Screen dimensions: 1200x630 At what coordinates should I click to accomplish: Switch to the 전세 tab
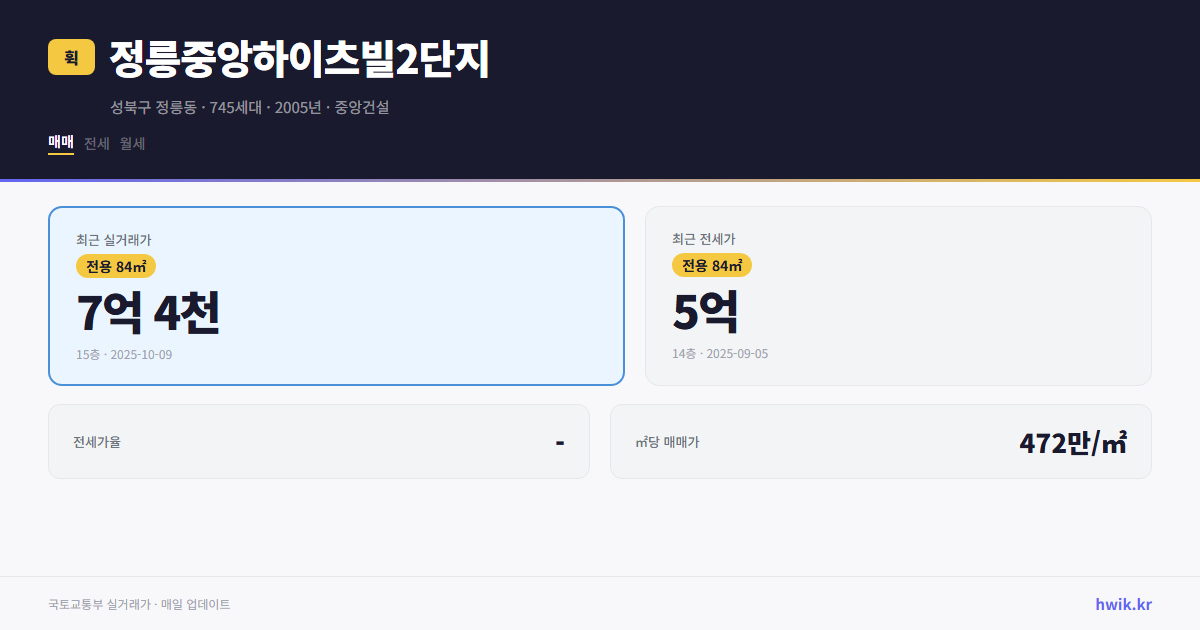click(x=94, y=143)
